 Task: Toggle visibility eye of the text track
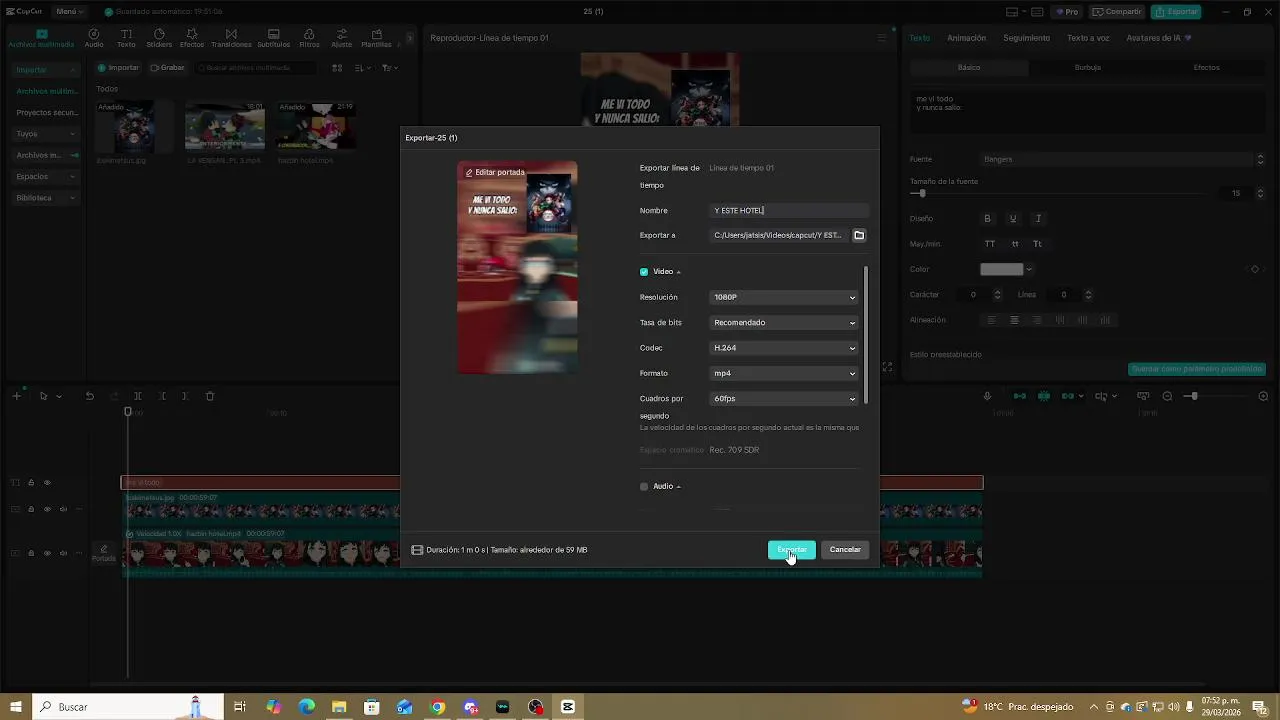pos(47,483)
